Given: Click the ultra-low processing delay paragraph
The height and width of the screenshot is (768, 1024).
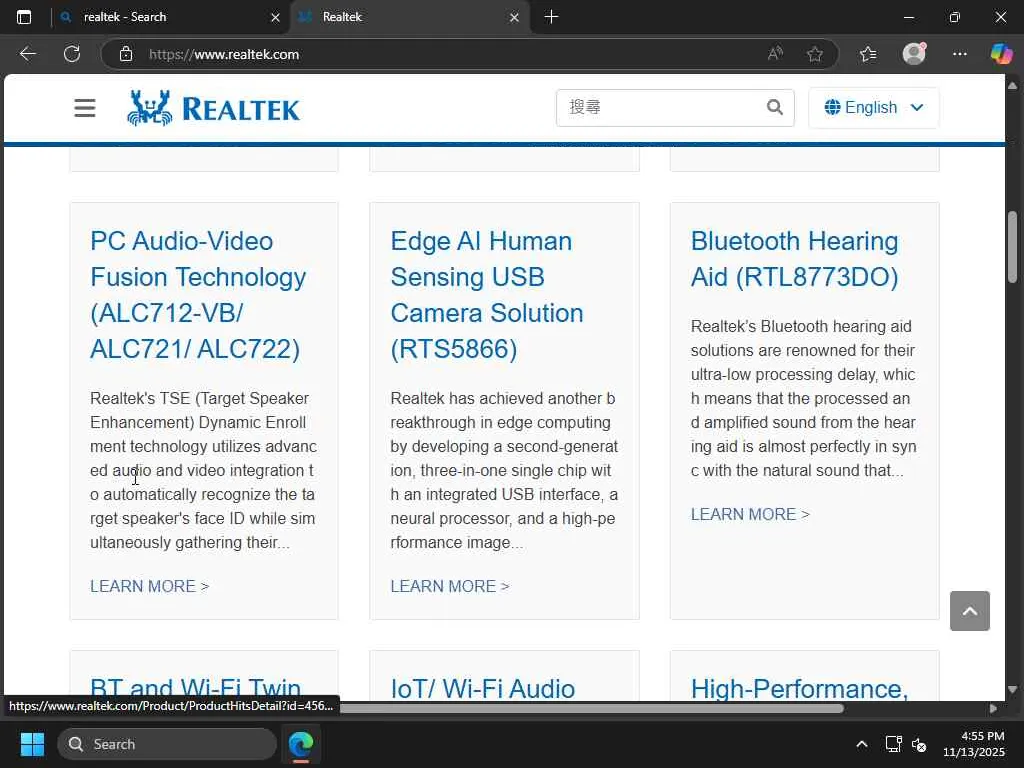Looking at the screenshot, I should coord(804,398).
